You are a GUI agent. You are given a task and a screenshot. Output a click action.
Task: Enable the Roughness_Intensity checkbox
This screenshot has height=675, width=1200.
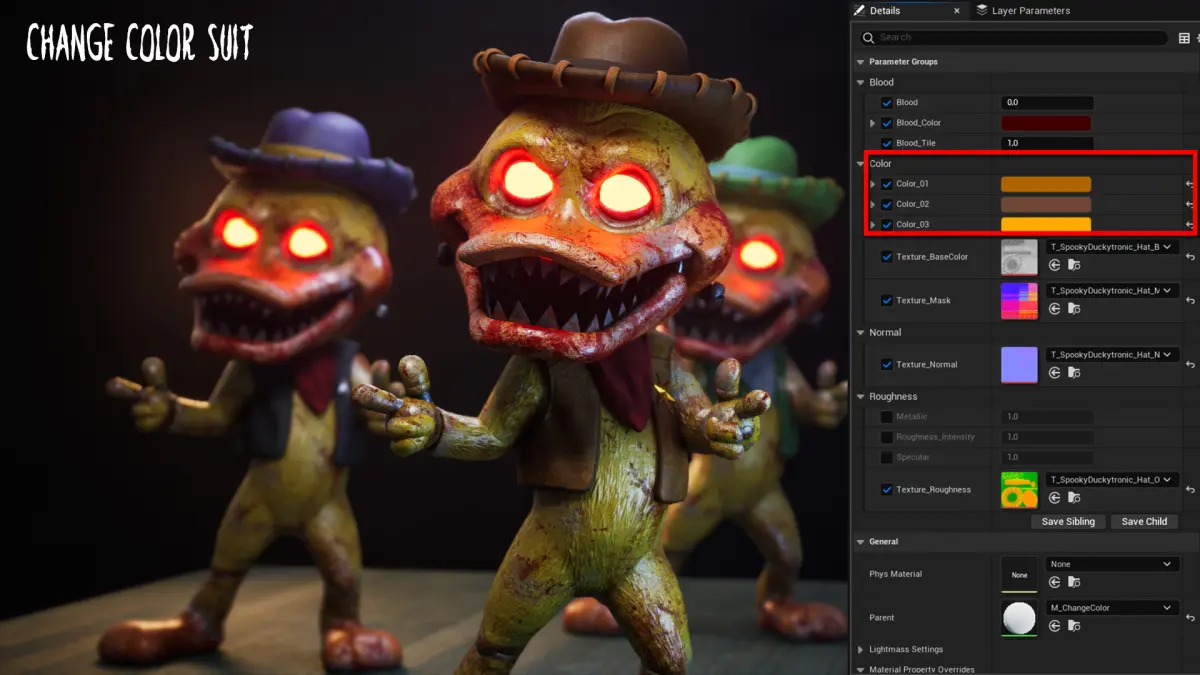(x=886, y=437)
